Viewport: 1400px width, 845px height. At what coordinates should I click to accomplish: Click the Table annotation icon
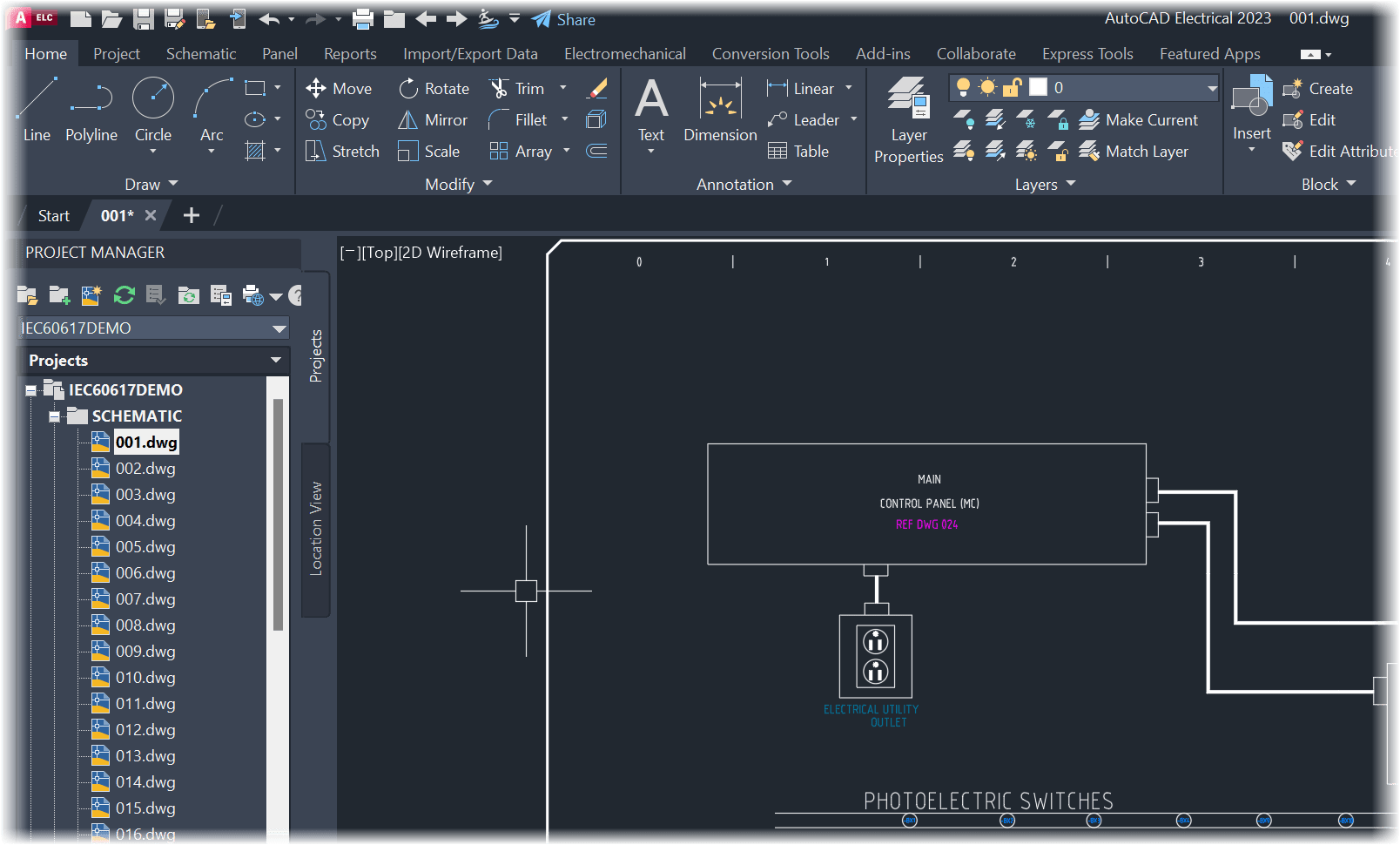tap(778, 151)
